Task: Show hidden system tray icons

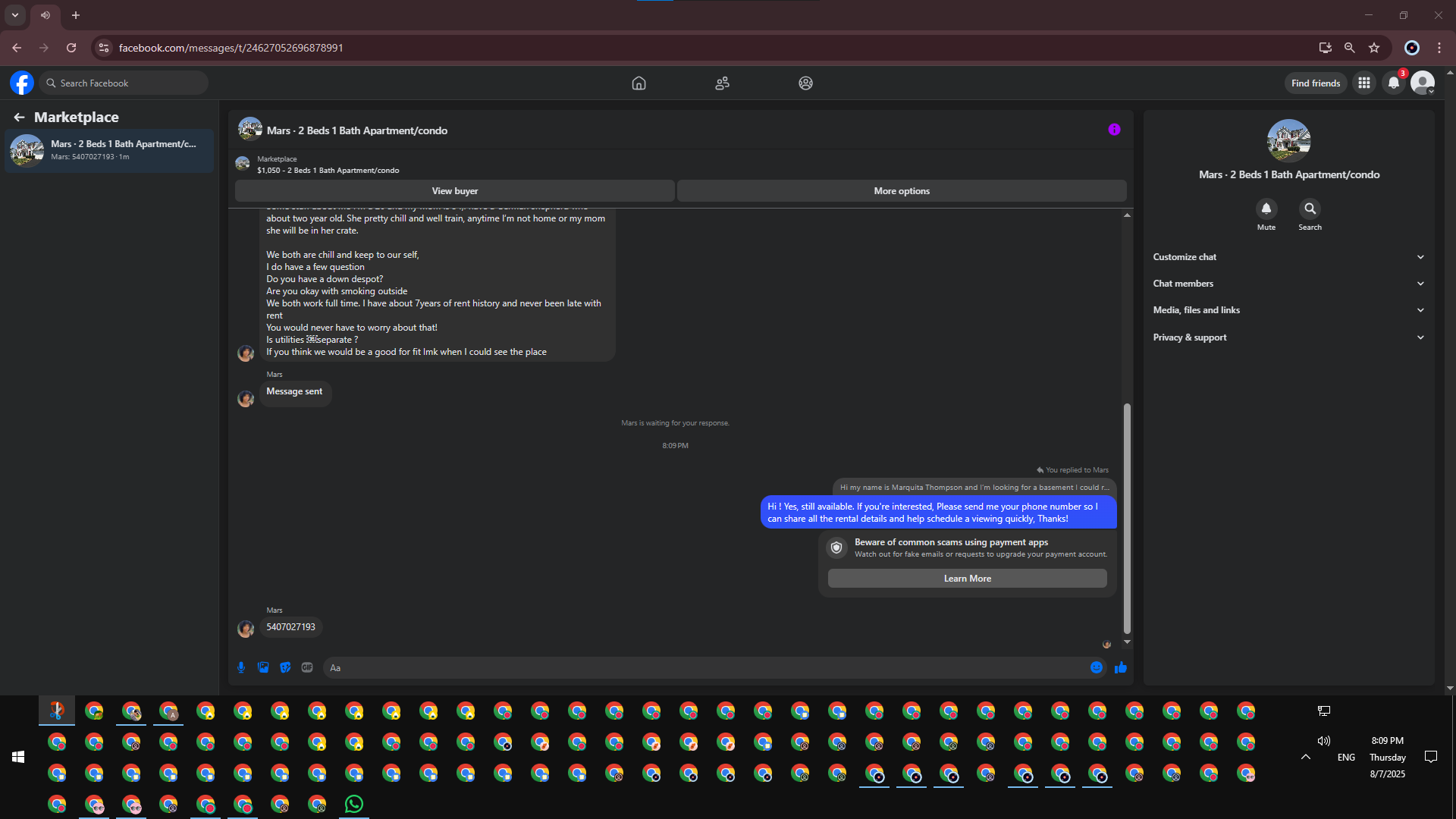Action: point(1306,757)
